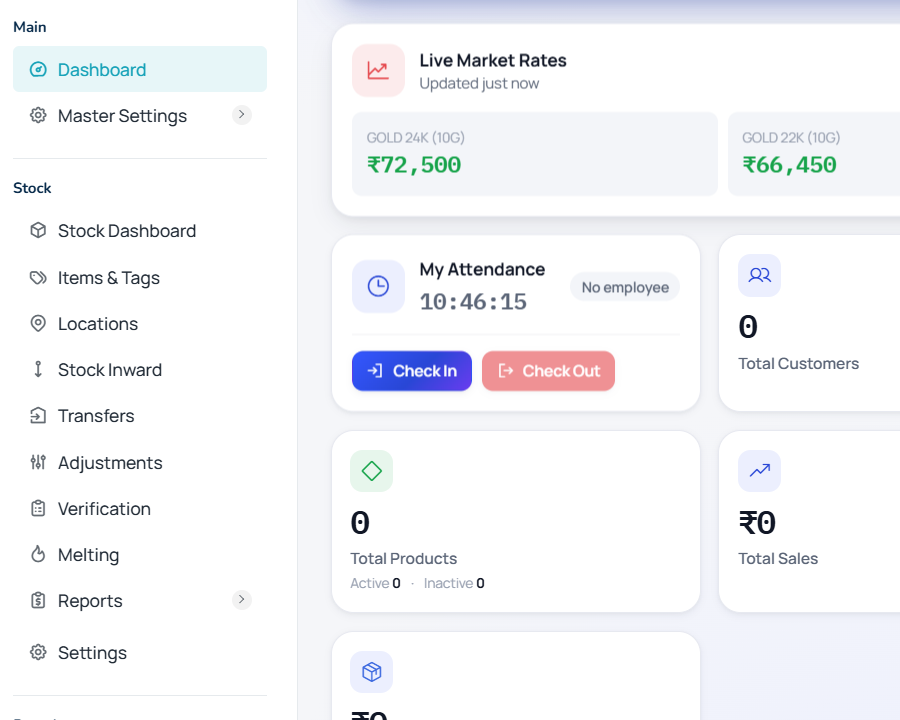Viewport: 900px width, 720px height.
Task: Click the Check Out button
Action: [548, 371]
